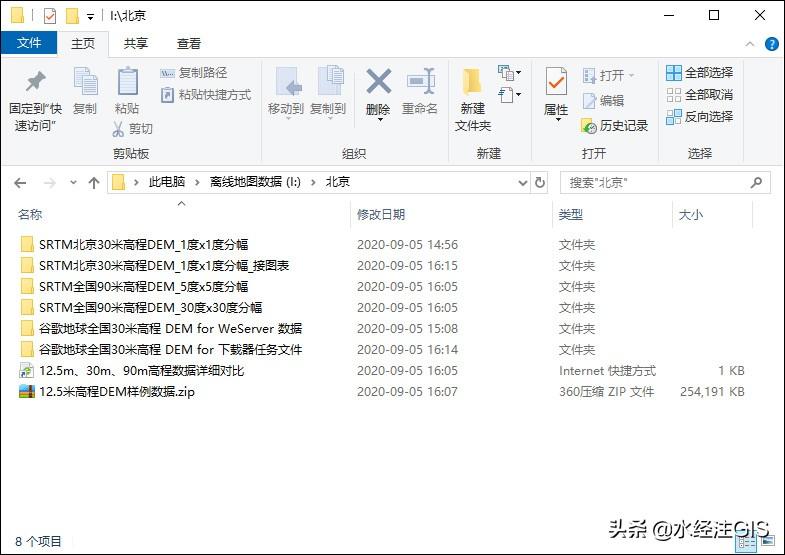Click the search box for 北京
Image resolution: width=785 pixels, height=555 pixels.
pyautogui.click(x=655, y=183)
